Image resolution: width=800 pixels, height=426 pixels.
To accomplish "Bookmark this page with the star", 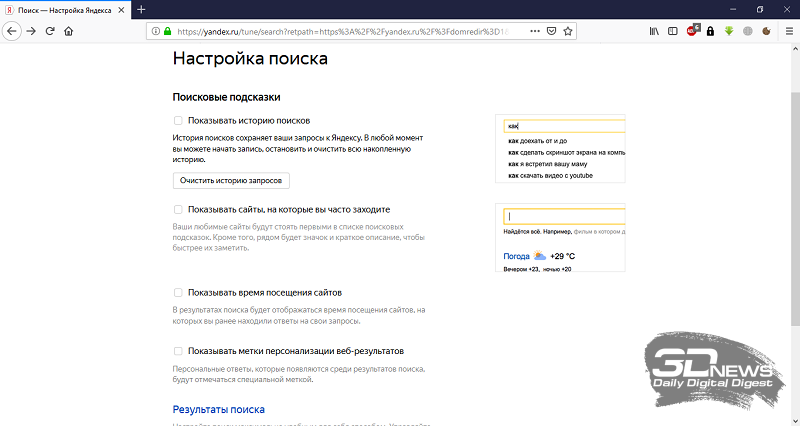I will click(568, 31).
